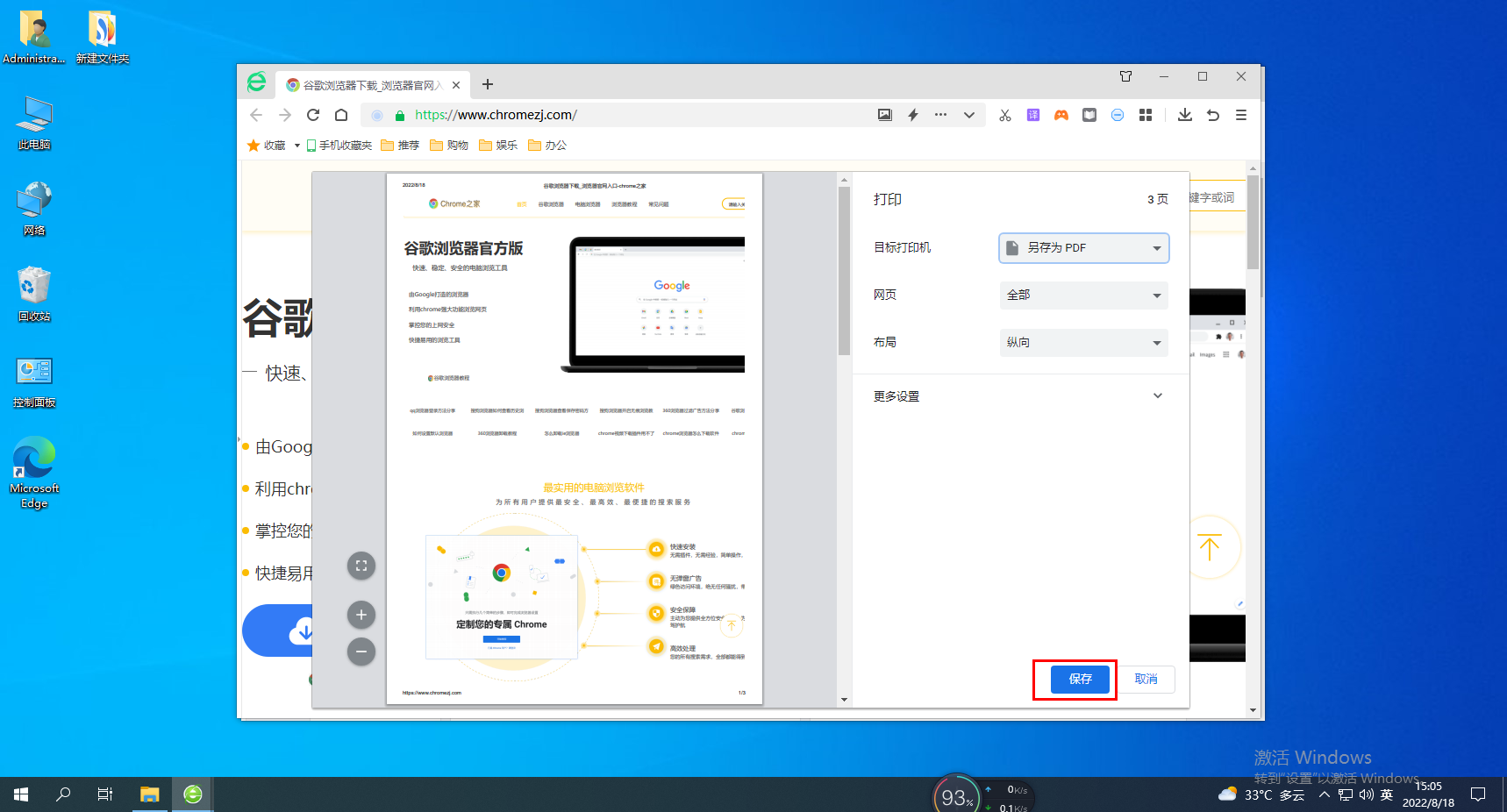
Task: Open the Administrator desktop folder
Action: tap(34, 38)
